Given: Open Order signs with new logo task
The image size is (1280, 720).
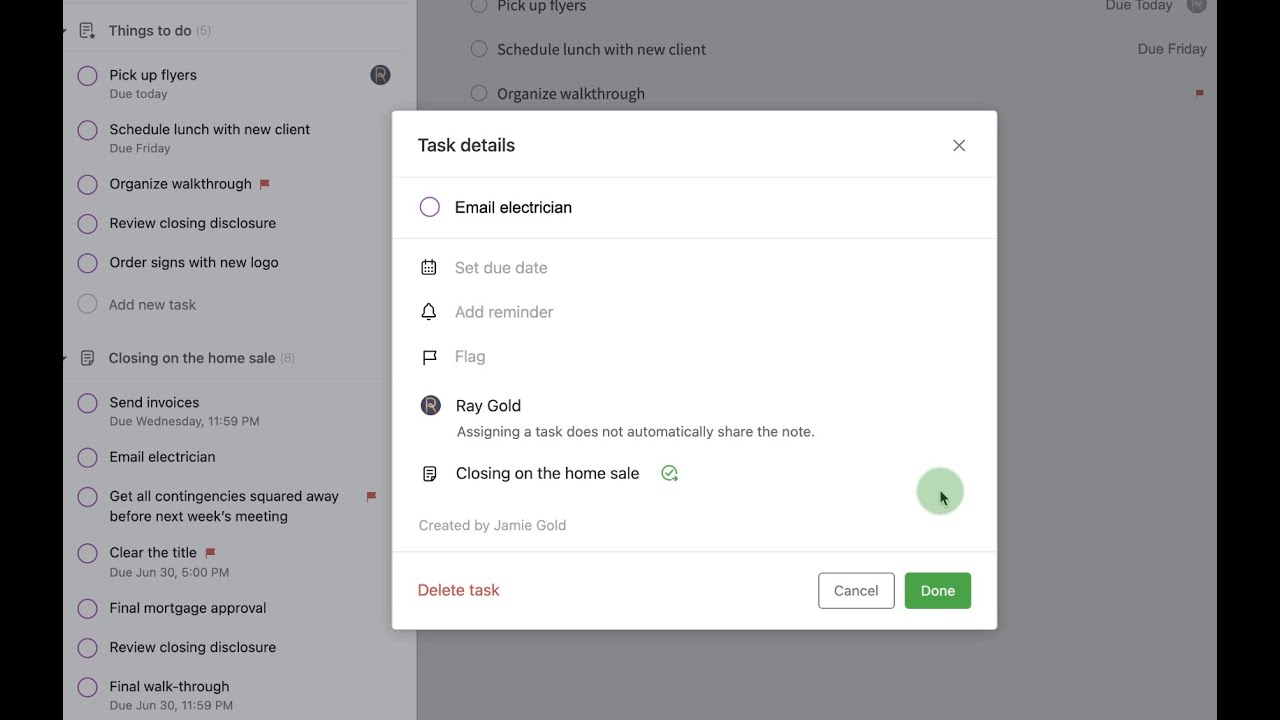Looking at the screenshot, I should point(194,263).
